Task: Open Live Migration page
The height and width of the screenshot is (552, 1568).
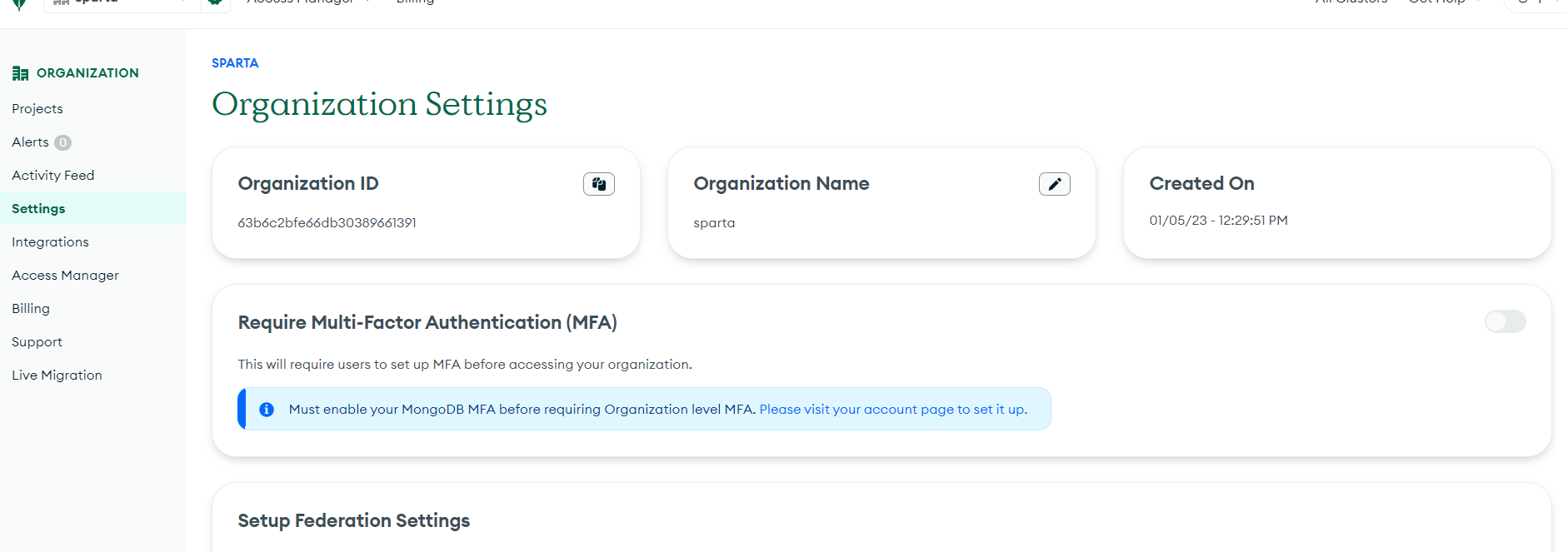Action: click(x=57, y=375)
